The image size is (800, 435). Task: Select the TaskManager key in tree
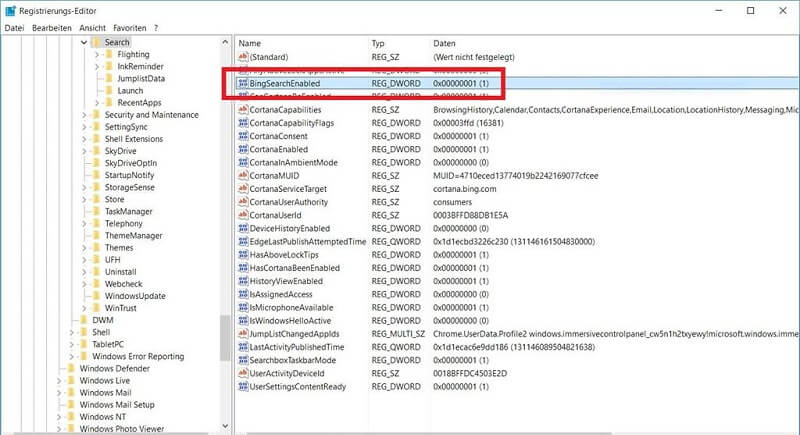click(x=129, y=211)
